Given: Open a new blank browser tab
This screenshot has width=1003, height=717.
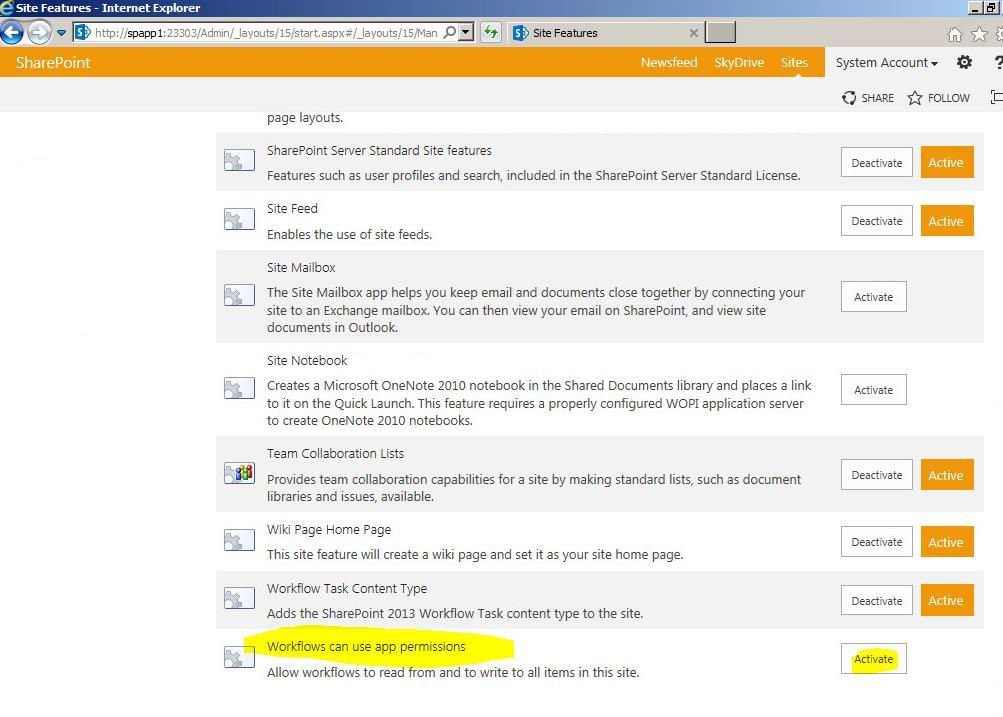Looking at the screenshot, I should click(x=720, y=32).
